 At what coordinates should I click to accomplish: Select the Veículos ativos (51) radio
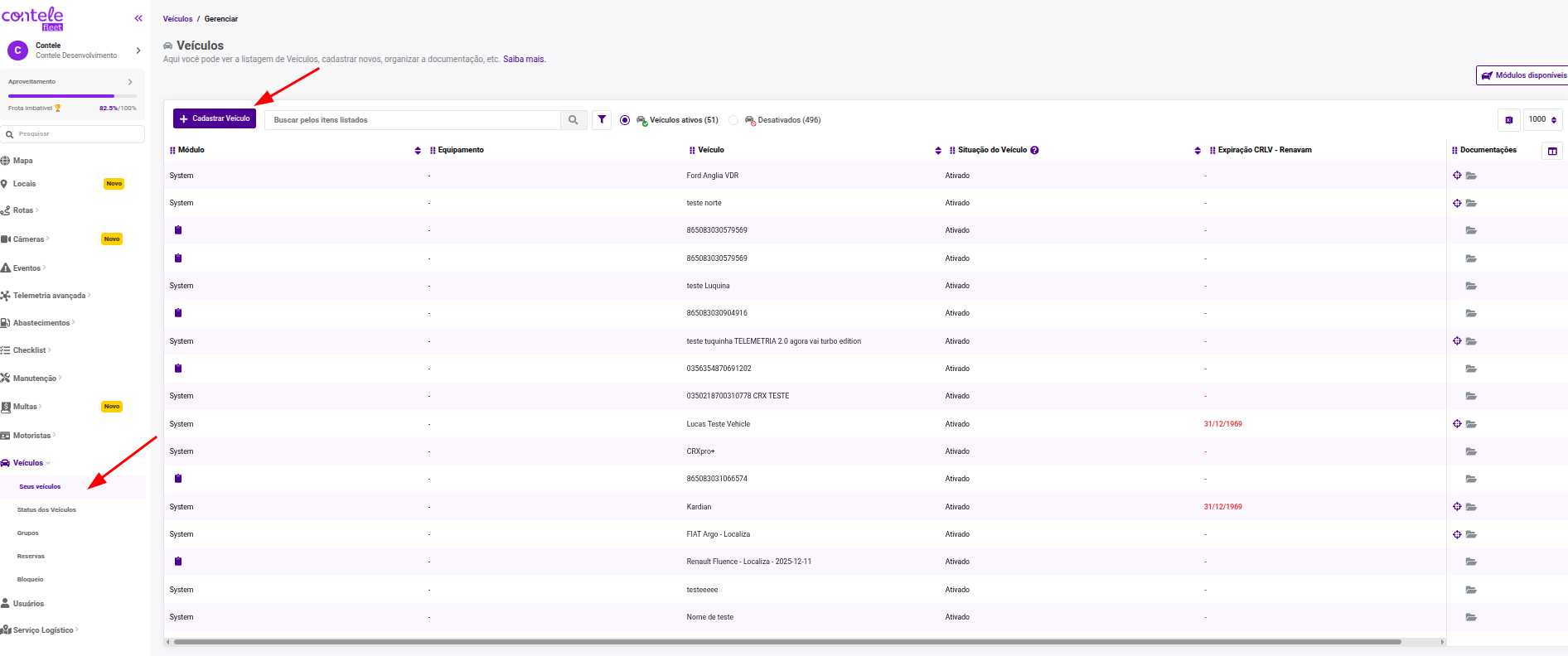pyautogui.click(x=625, y=120)
